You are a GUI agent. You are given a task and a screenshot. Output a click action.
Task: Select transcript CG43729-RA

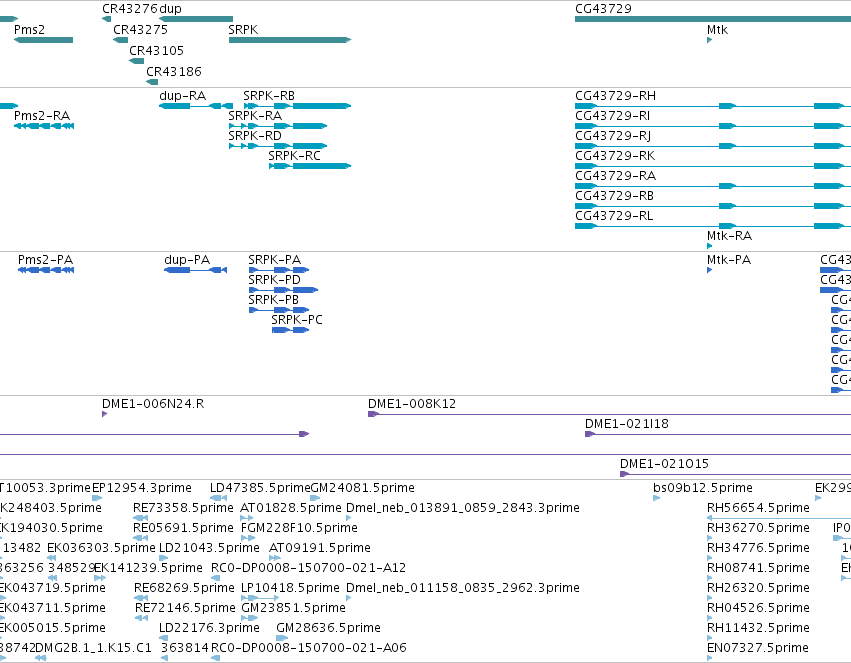pyautogui.click(x=713, y=186)
